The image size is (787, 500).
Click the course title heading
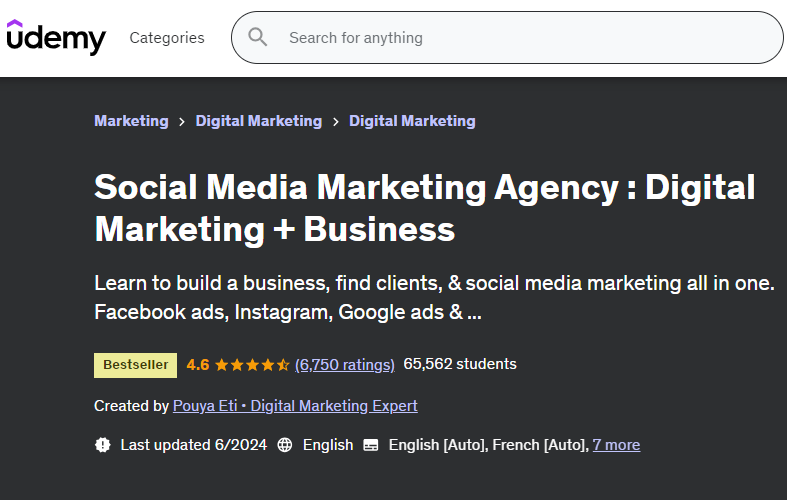[x=425, y=208]
